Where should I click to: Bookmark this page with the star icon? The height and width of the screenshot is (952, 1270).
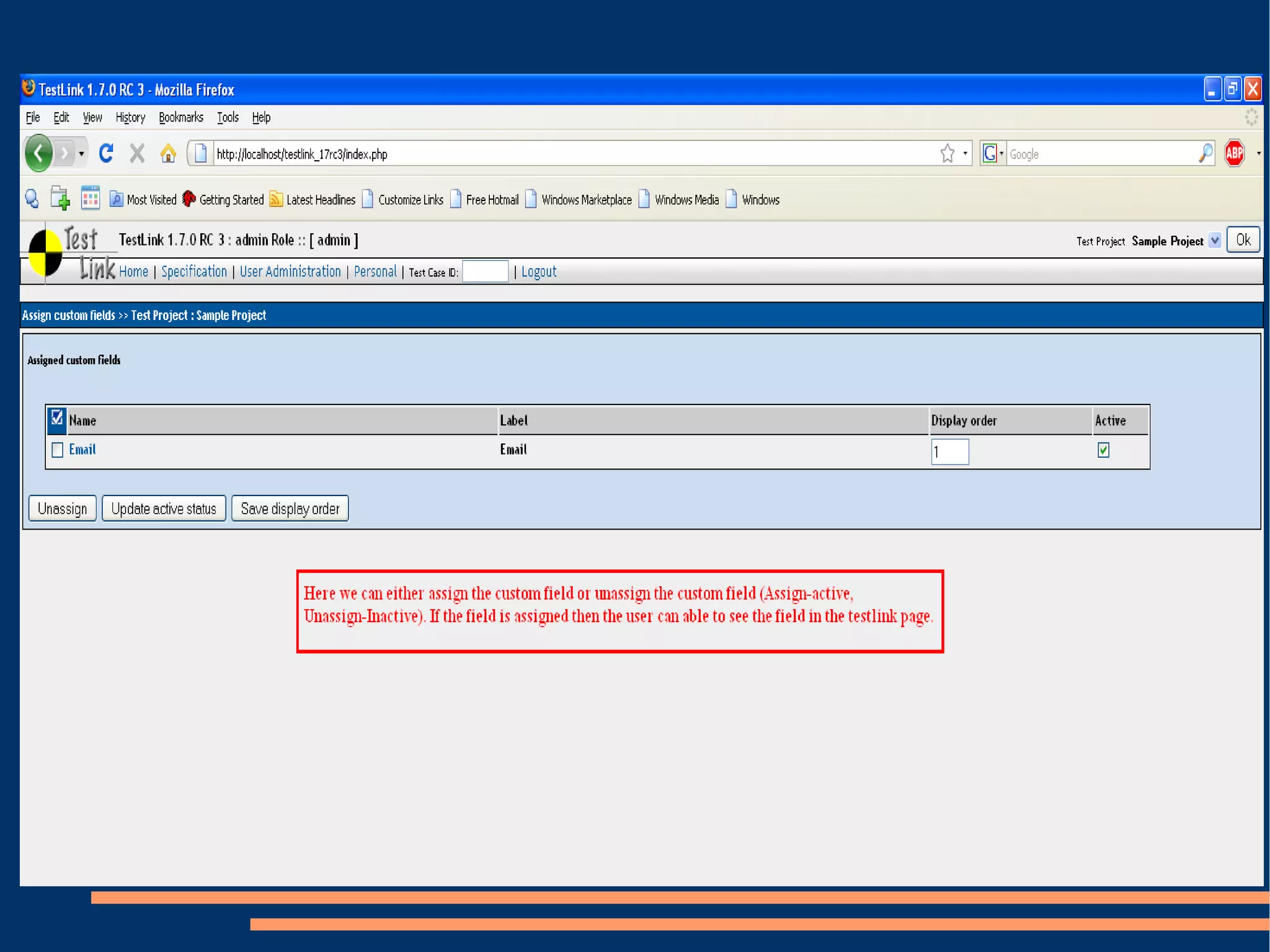point(947,153)
